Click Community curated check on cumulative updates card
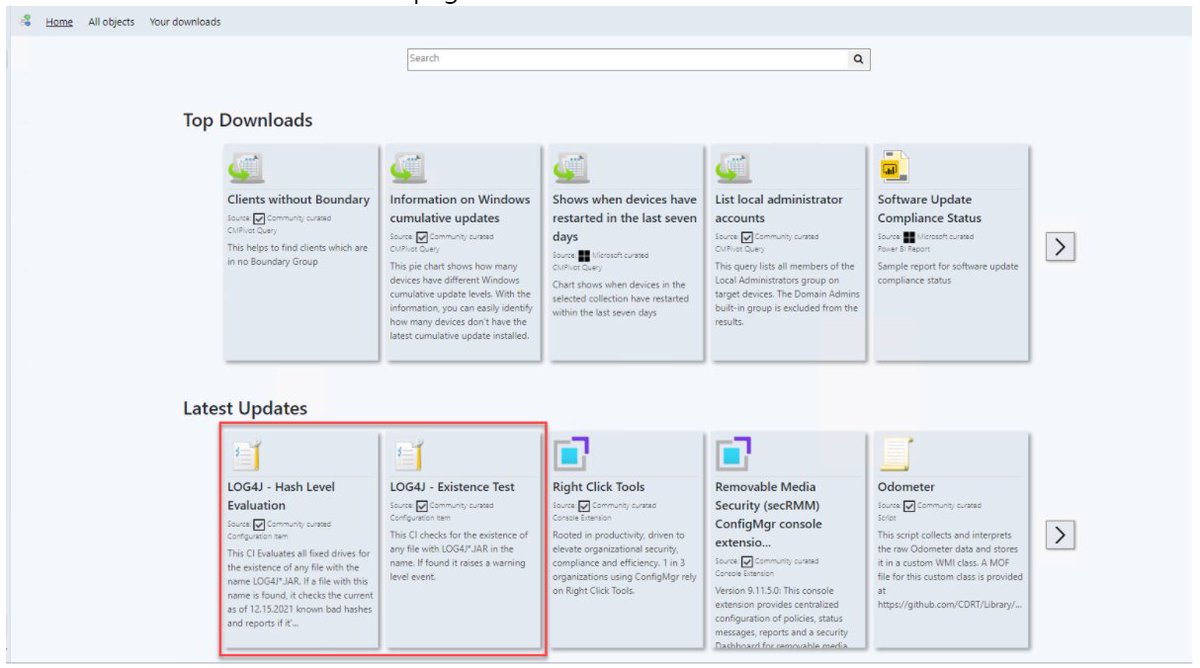 [x=421, y=237]
